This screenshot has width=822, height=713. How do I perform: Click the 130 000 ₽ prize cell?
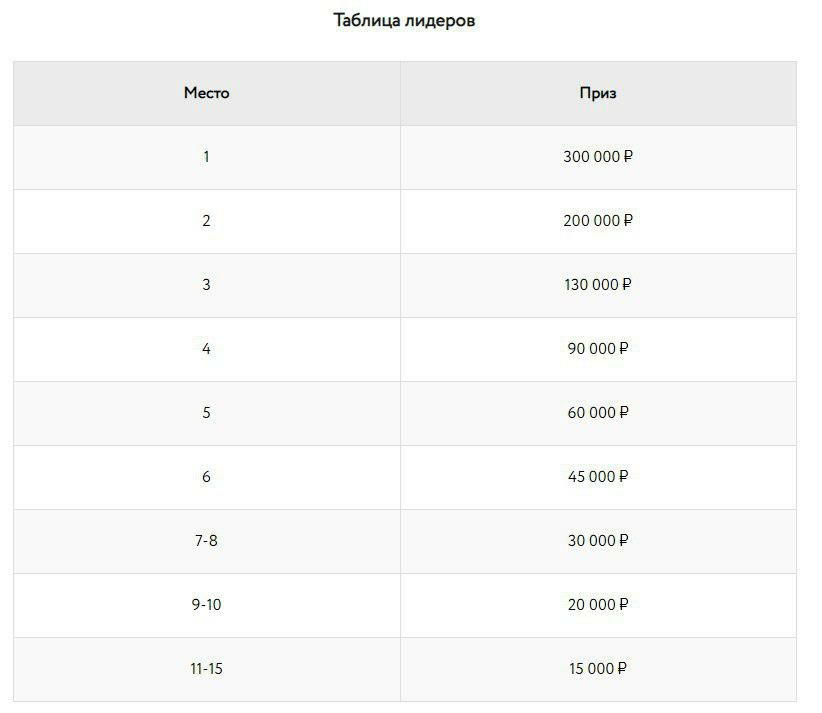[598, 285]
